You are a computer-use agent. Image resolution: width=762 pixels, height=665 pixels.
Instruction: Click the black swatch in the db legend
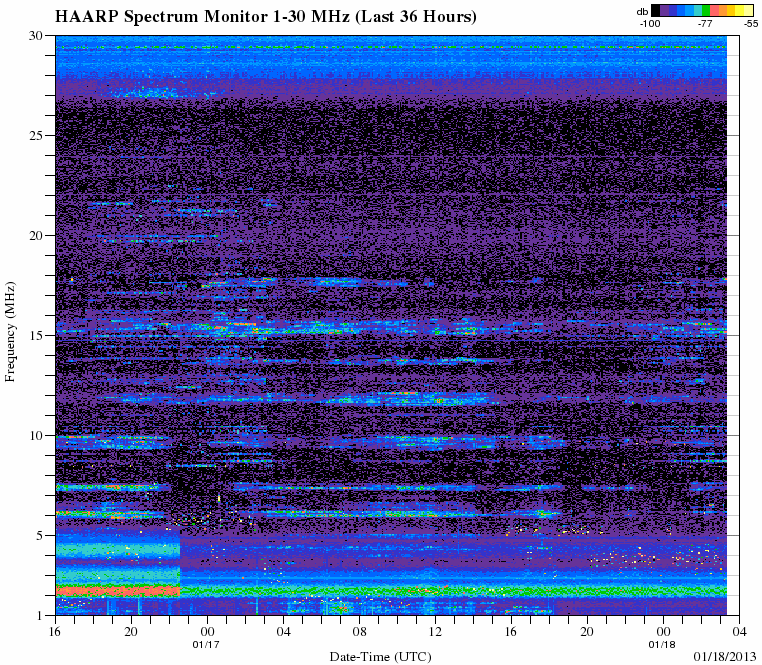point(656,10)
